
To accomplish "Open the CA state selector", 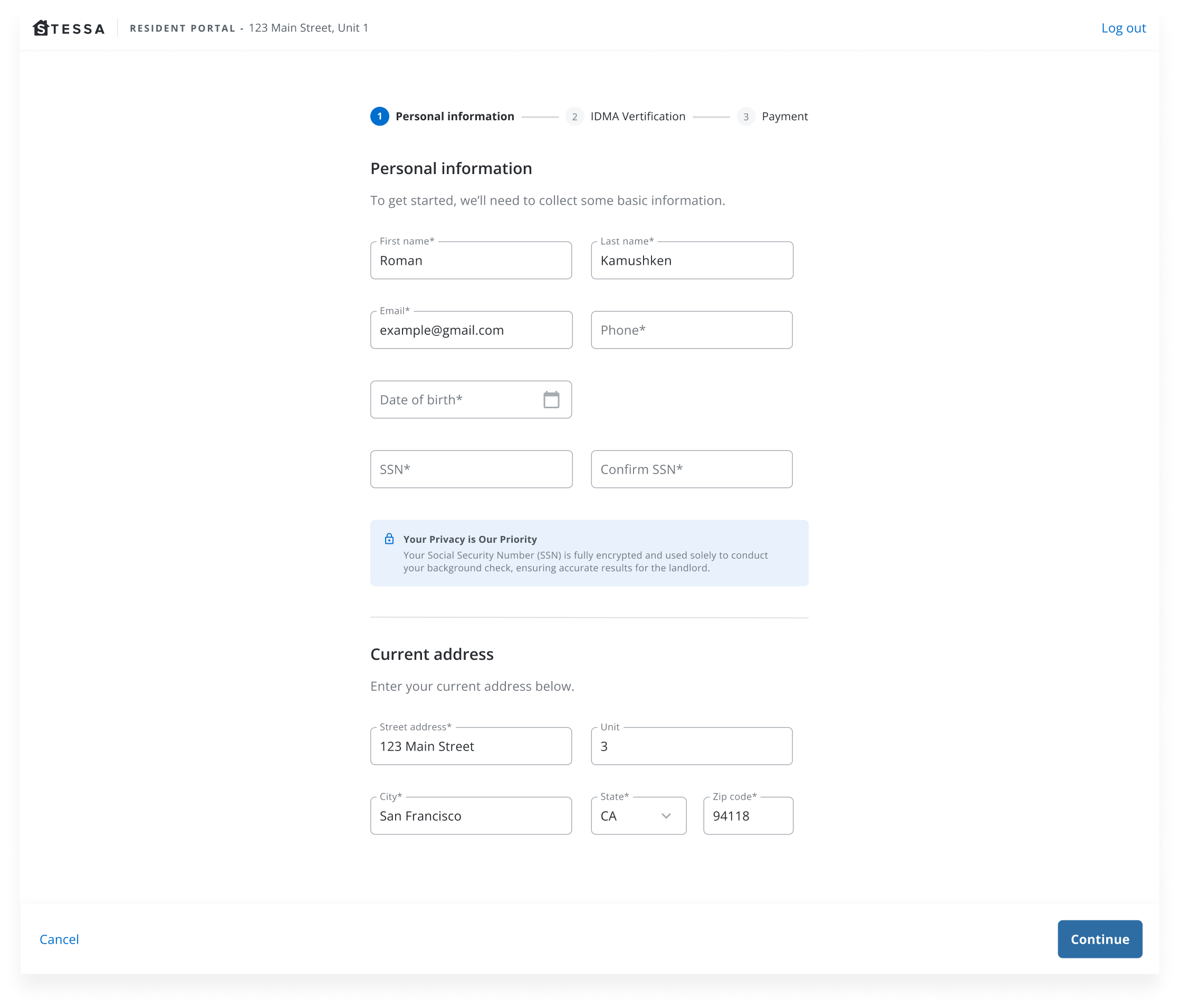I will click(626, 815).
